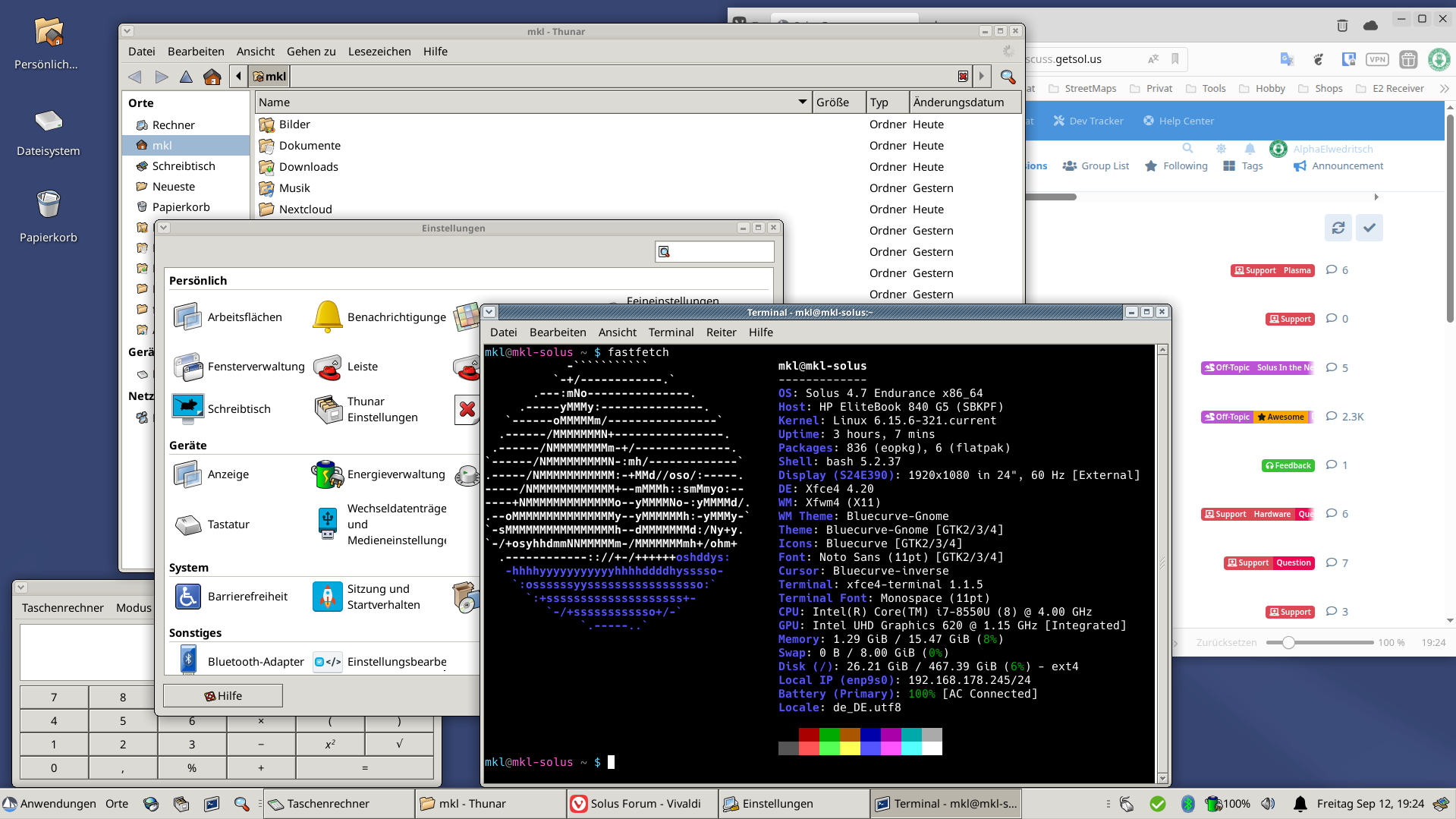Open Leiste panel settings

click(x=346, y=367)
